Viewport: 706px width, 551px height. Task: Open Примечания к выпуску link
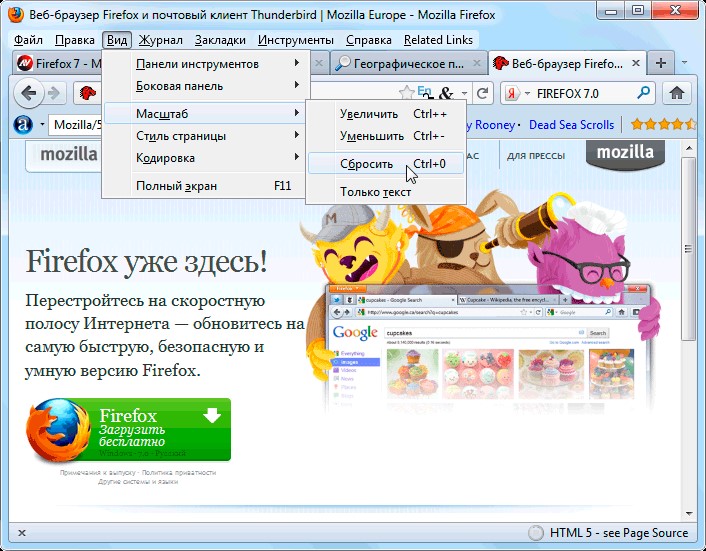click(x=98, y=473)
